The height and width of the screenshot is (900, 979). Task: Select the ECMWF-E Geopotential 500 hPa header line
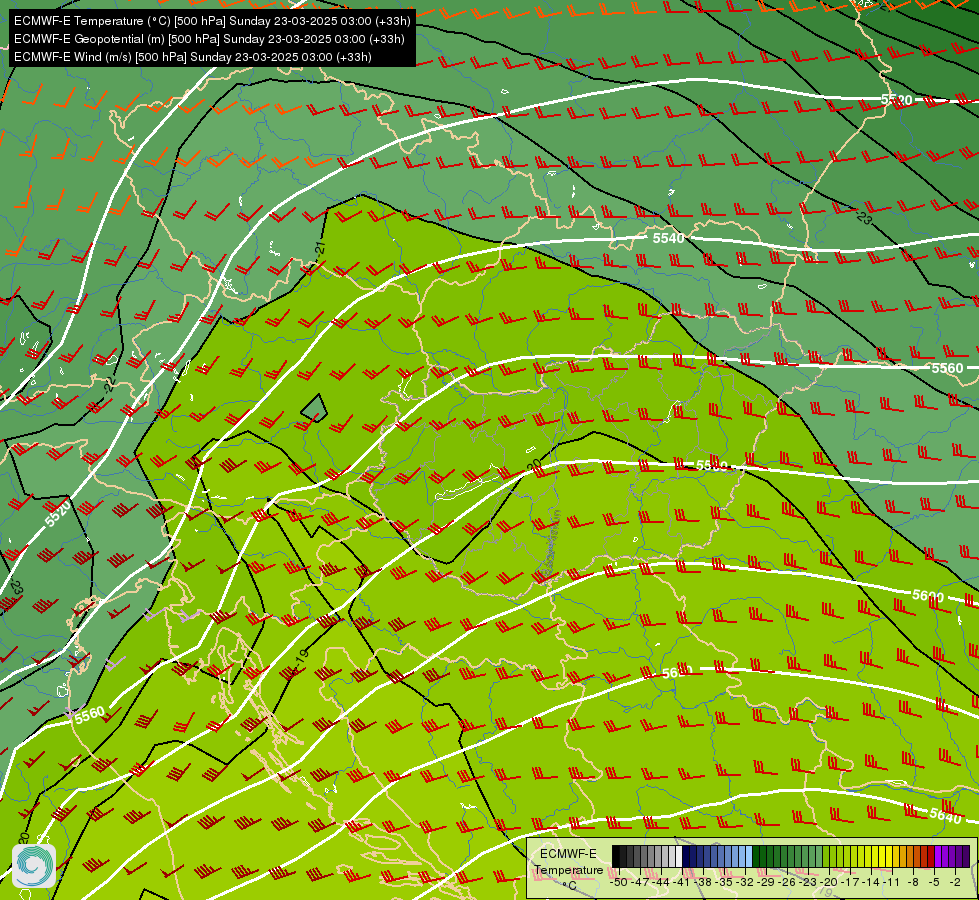(209, 39)
